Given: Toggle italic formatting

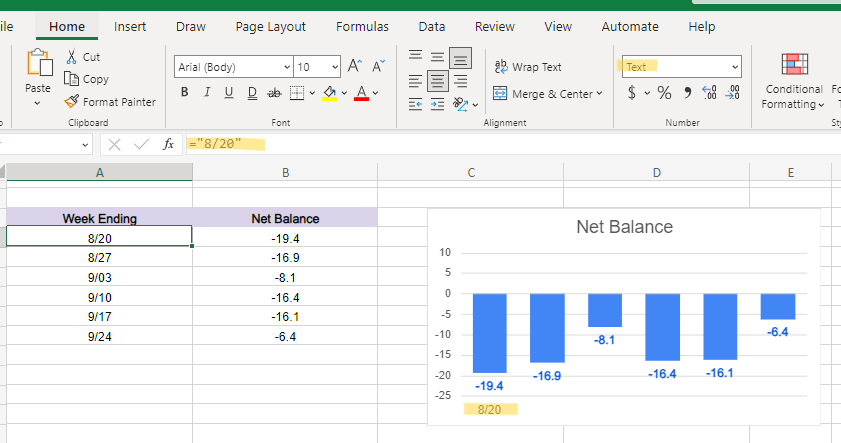Looking at the screenshot, I should (206, 92).
